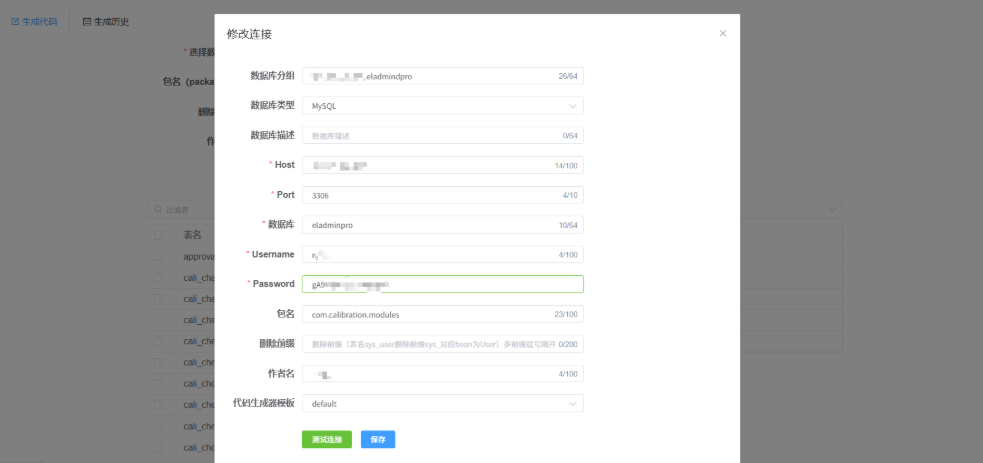Click the chevron arrow in default template select

click(572, 403)
